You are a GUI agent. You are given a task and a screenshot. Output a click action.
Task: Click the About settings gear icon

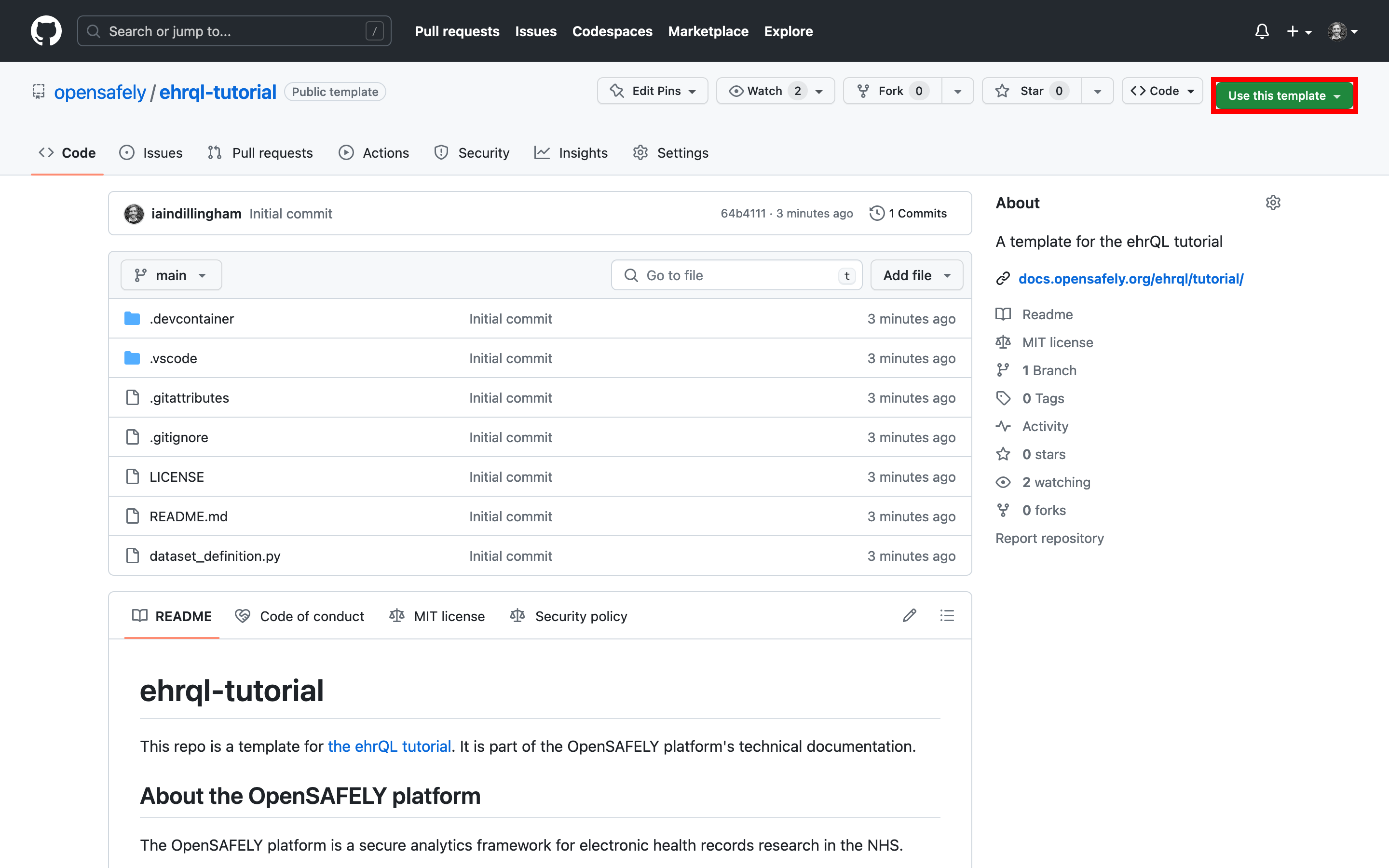(x=1273, y=203)
